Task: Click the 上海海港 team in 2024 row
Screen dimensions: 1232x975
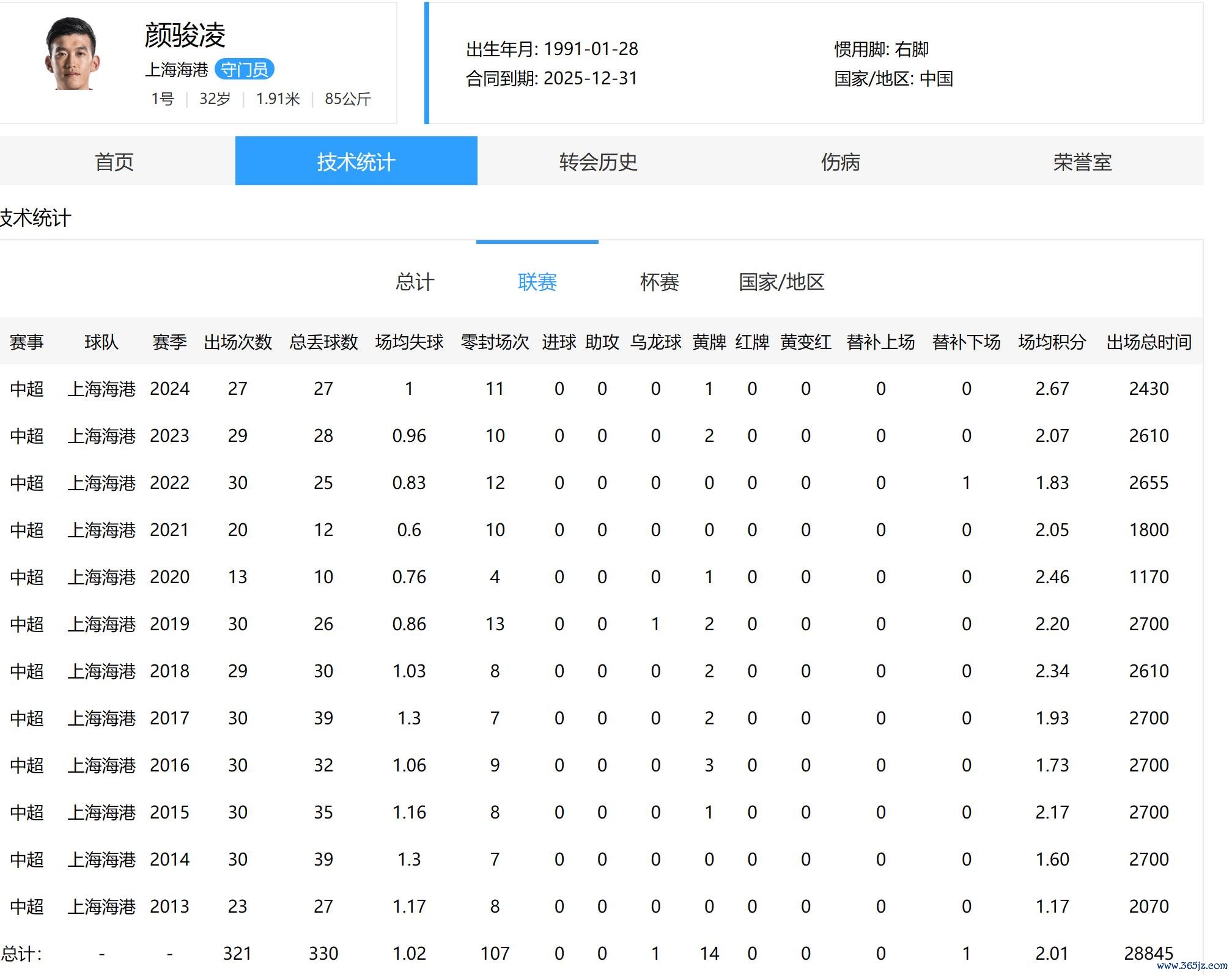Action: point(101,389)
